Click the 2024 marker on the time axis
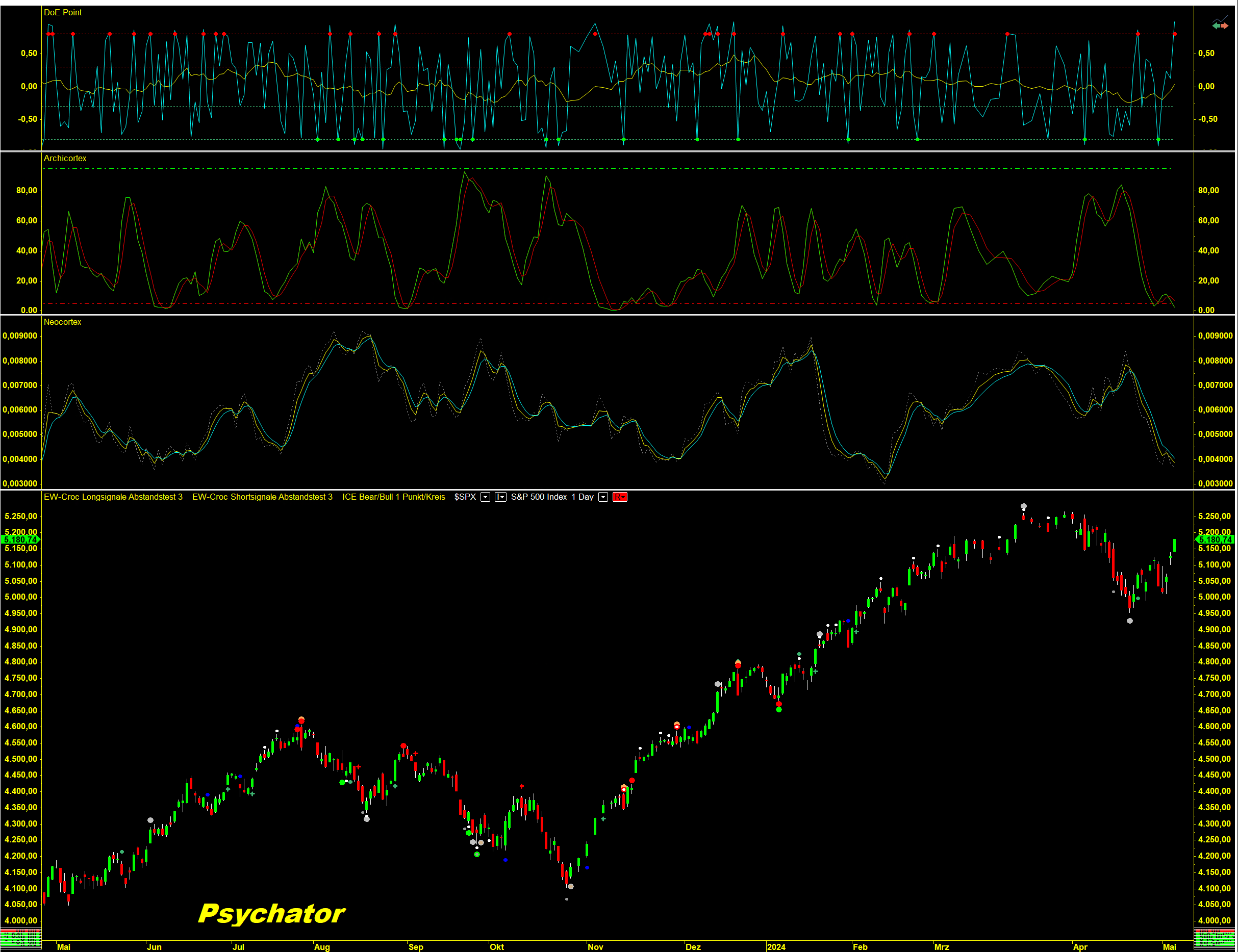 [776, 947]
